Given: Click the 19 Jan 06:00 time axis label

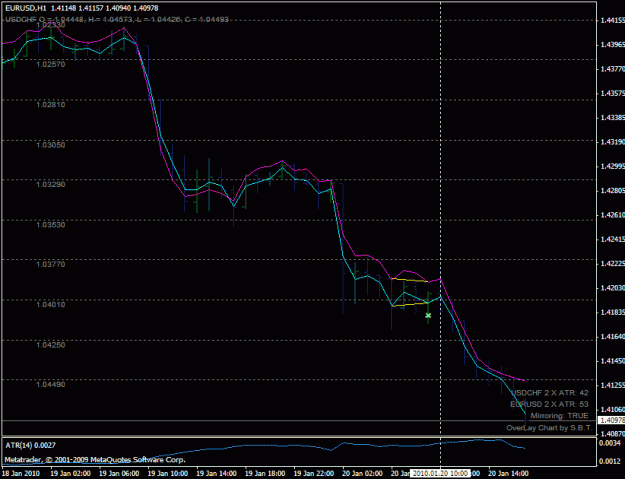Looking at the screenshot, I should pyautogui.click(x=119, y=473).
